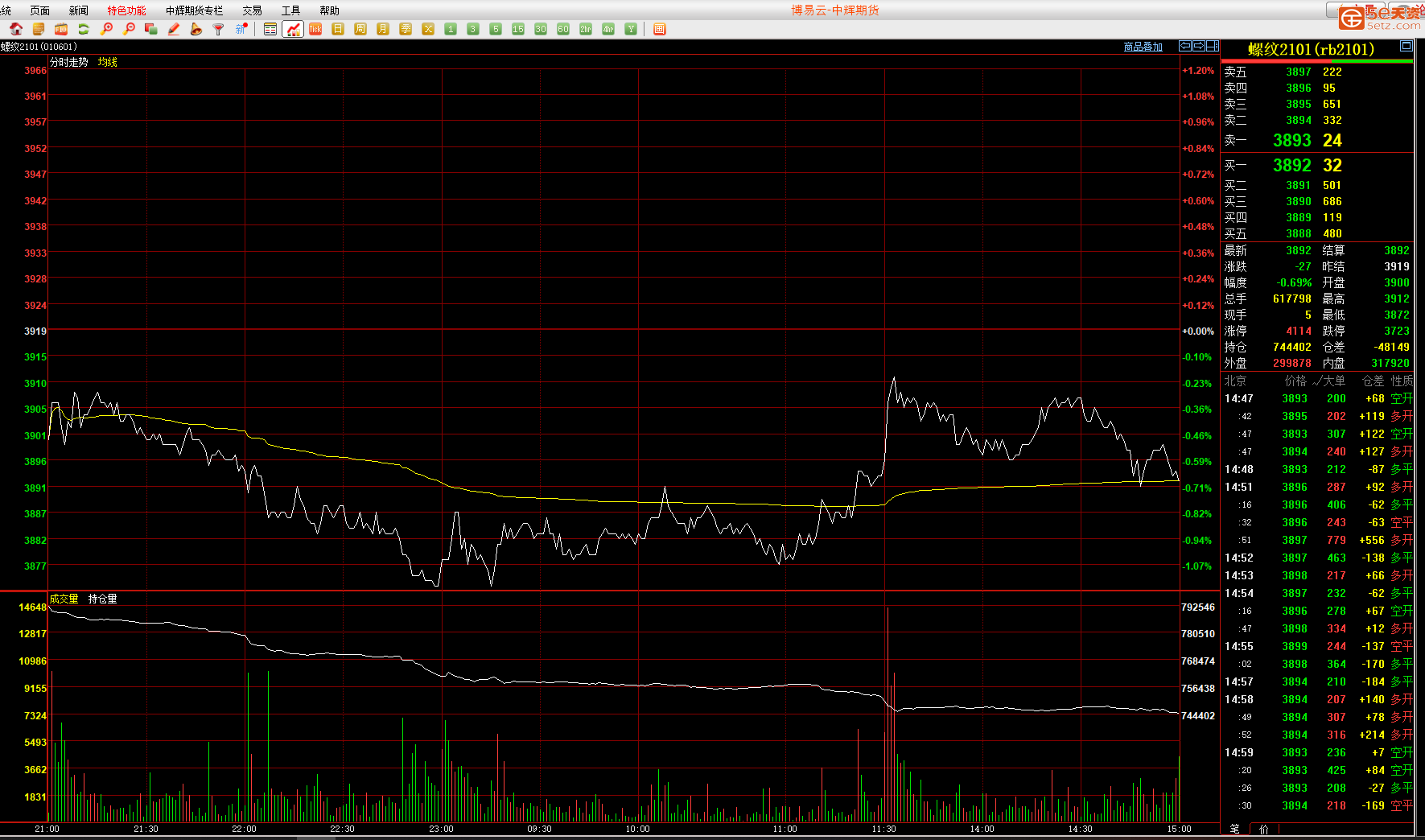The image size is (1425, 840).
Task: Maximize the quote panel with square icon
Action: click(1406, 46)
